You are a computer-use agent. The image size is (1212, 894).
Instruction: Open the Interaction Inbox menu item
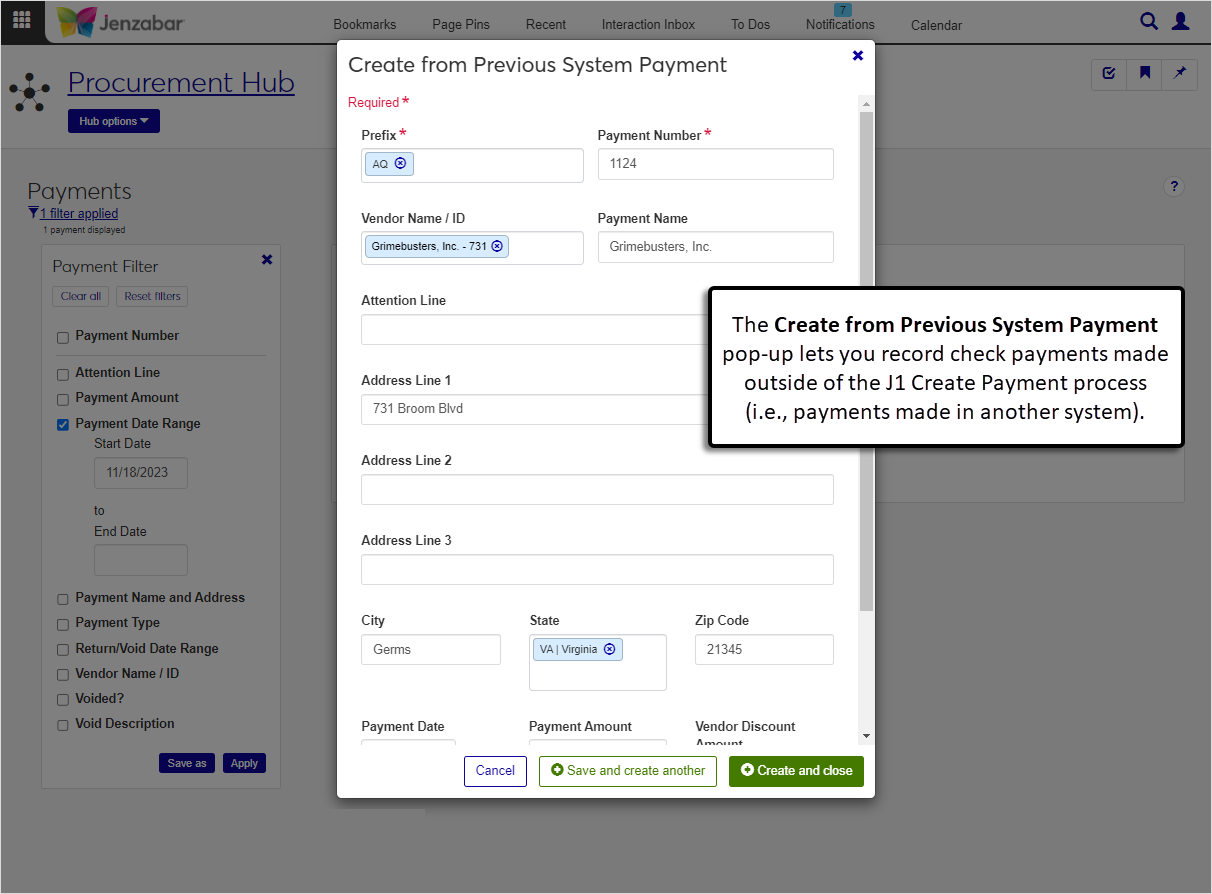[648, 24]
